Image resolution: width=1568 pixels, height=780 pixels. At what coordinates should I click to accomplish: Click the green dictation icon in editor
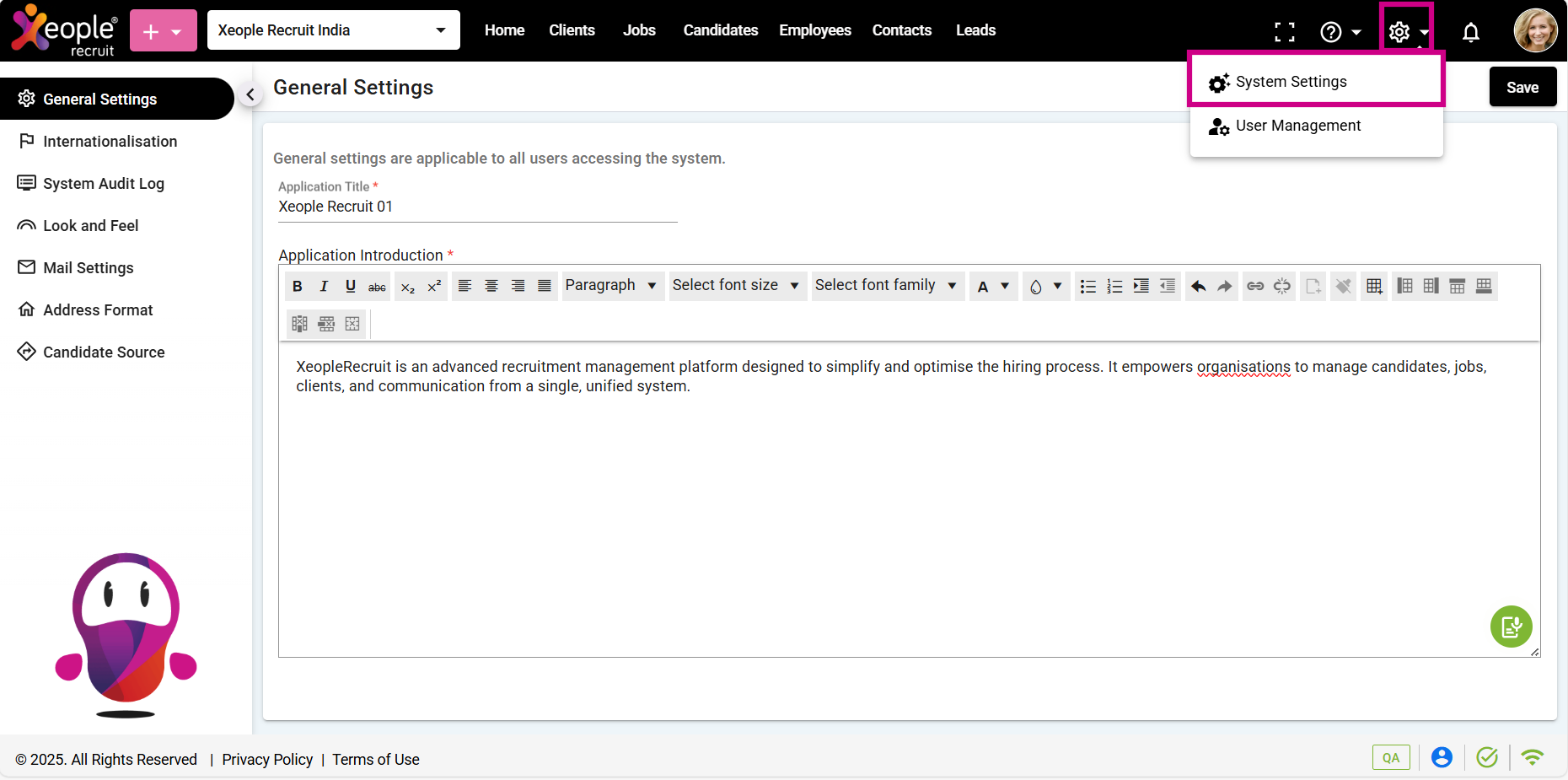click(1511, 627)
